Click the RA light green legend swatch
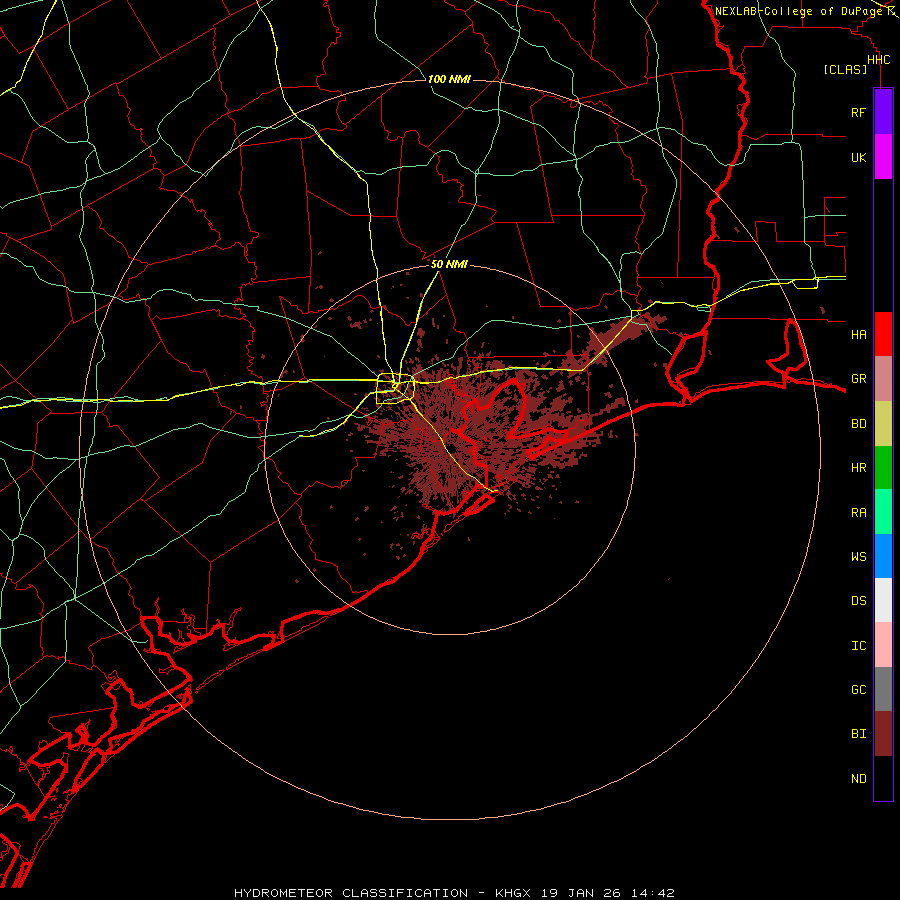 [883, 512]
